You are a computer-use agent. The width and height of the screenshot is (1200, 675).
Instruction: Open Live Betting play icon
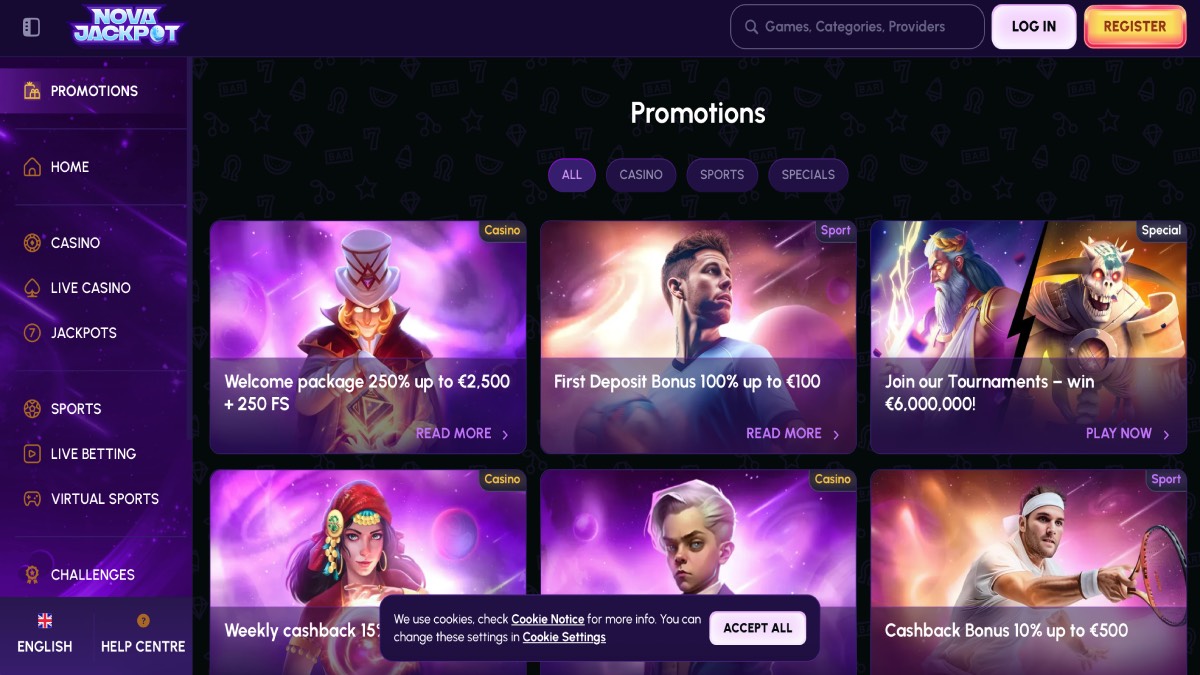coord(32,454)
